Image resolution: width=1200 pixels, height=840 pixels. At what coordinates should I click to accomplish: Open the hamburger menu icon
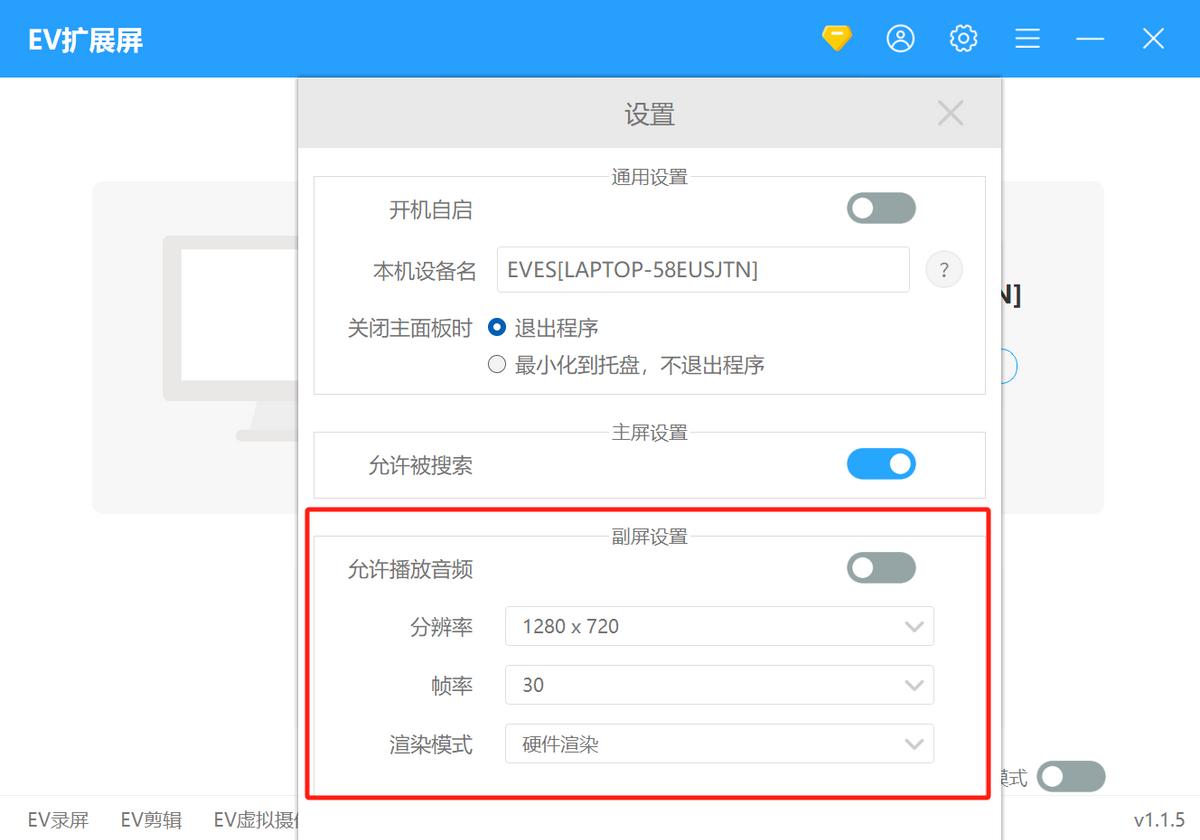tap(1027, 39)
